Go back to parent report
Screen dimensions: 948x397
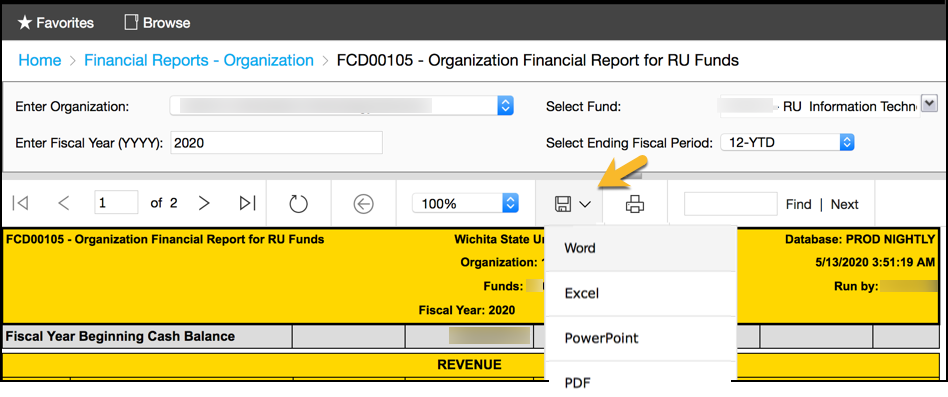pyautogui.click(x=363, y=204)
